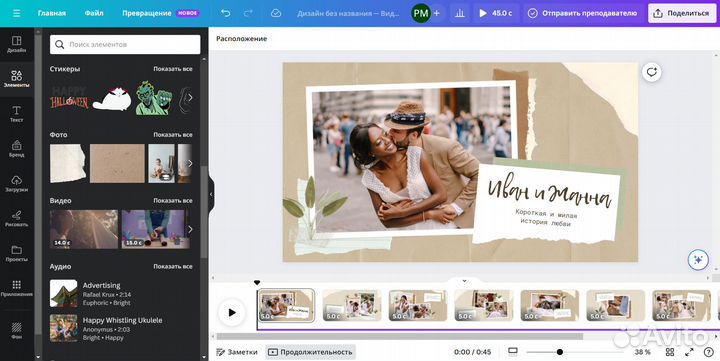Toggle the Продолжительность timeline button
Screen dimensions: 720x361
pyautogui.click(x=310, y=352)
